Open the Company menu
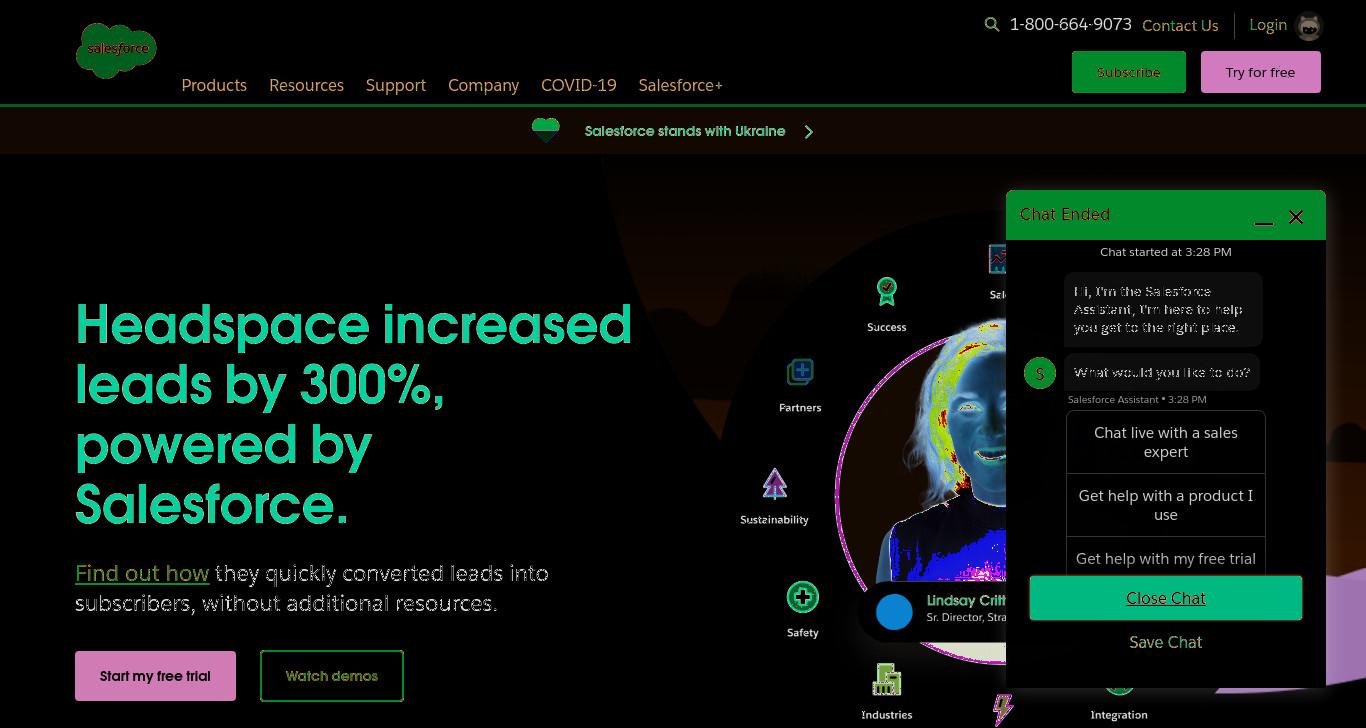Image resolution: width=1366 pixels, height=728 pixels. tap(483, 85)
